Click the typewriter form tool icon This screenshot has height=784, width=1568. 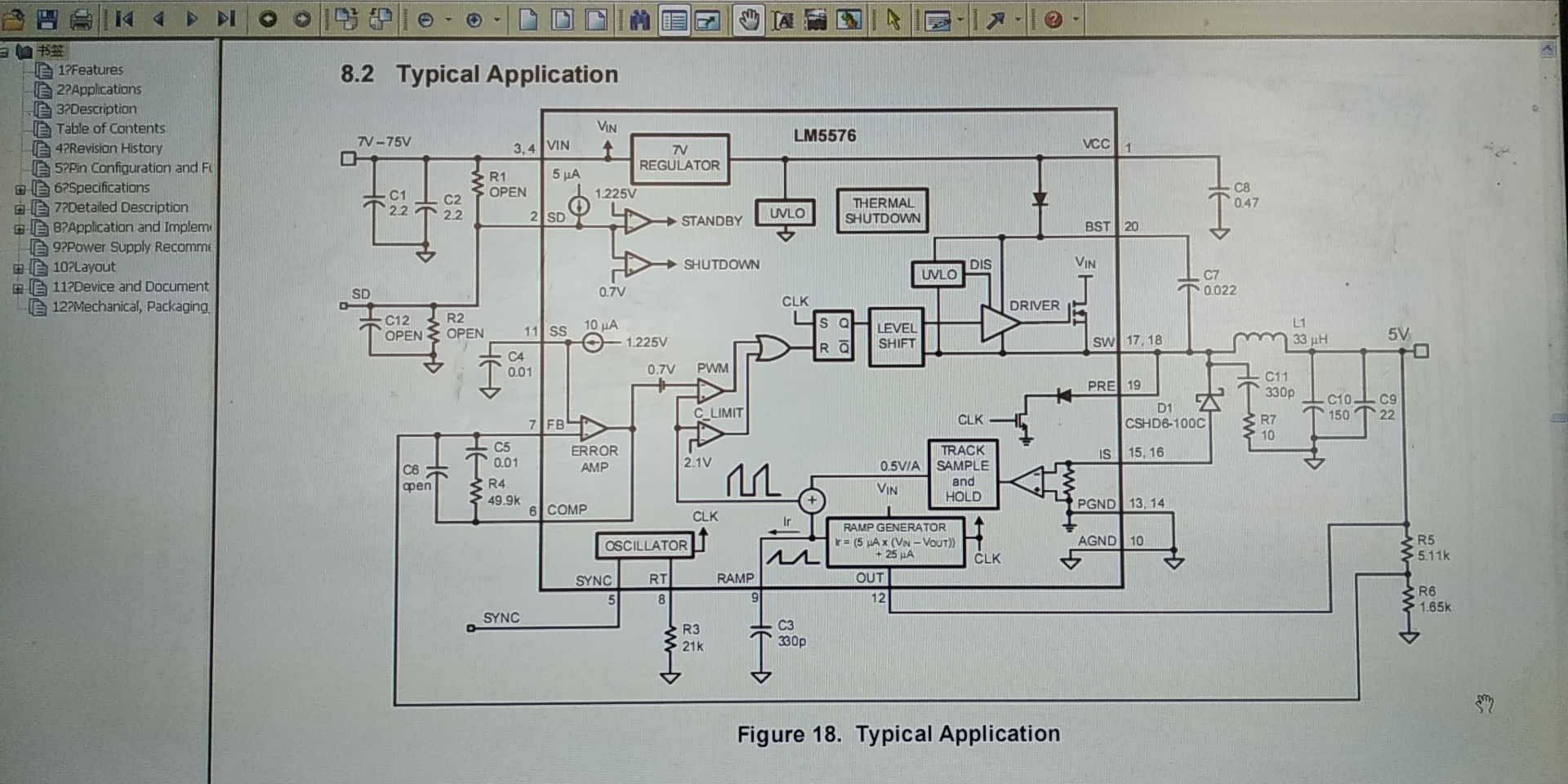click(x=938, y=20)
